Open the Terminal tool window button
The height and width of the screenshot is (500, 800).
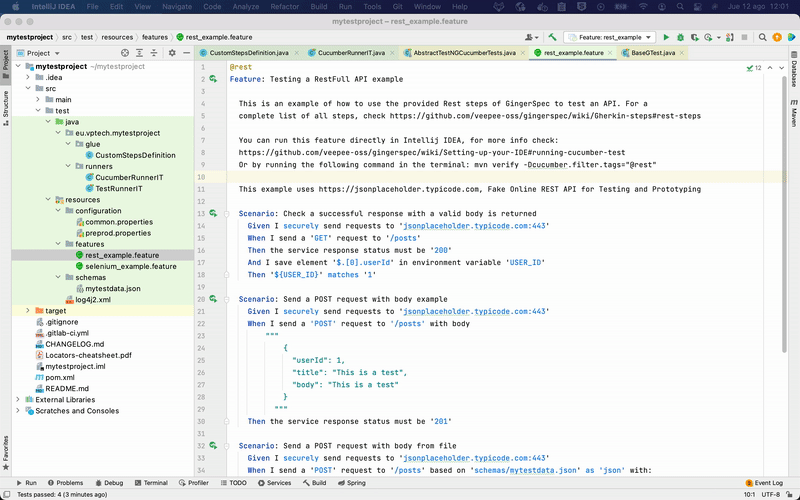pyautogui.click(x=151, y=483)
